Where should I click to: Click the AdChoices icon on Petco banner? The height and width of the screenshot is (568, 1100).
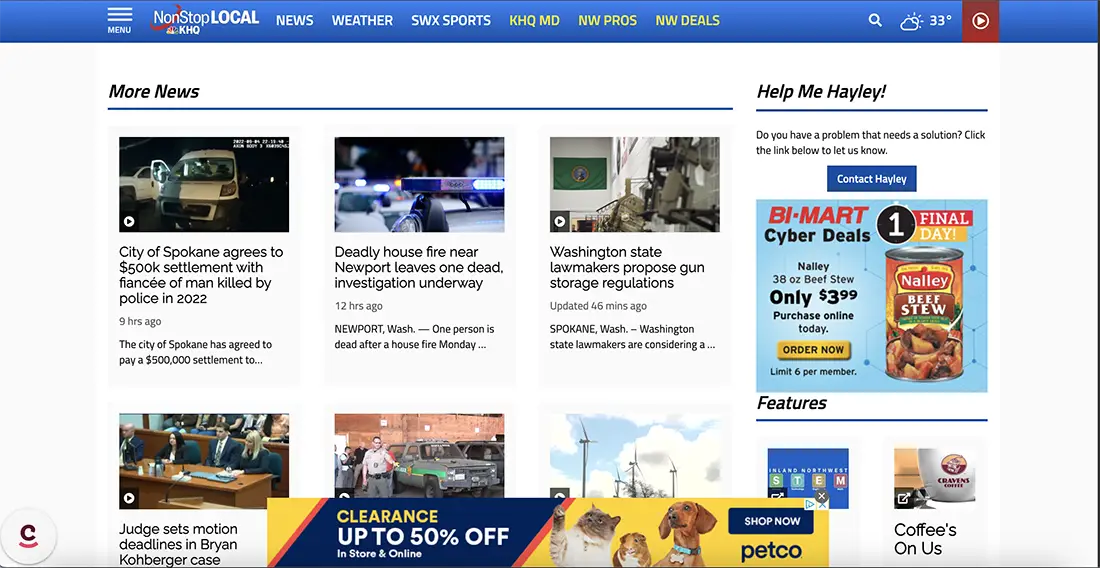pos(810,503)
